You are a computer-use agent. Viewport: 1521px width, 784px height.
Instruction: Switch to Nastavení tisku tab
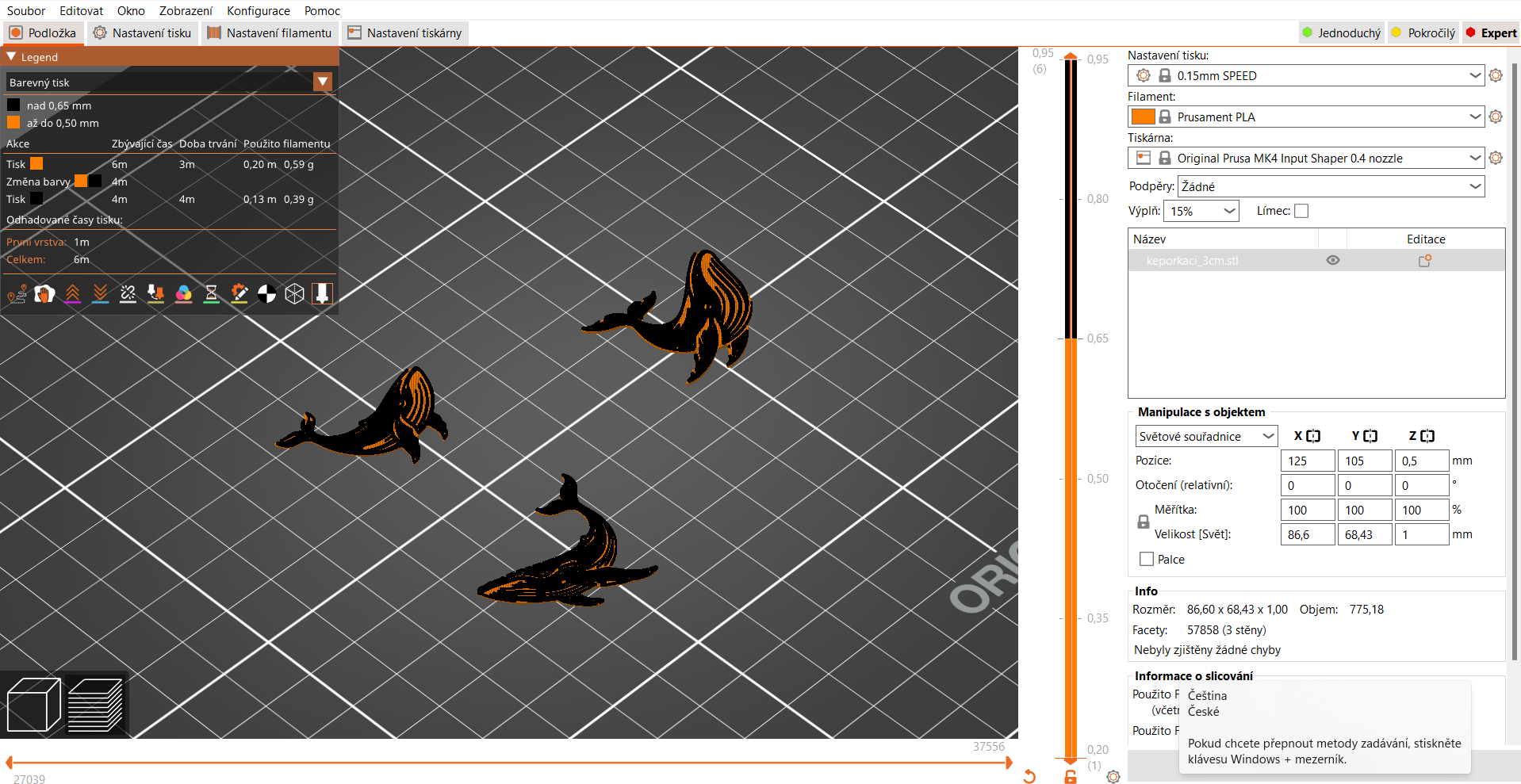pos(143,33)
